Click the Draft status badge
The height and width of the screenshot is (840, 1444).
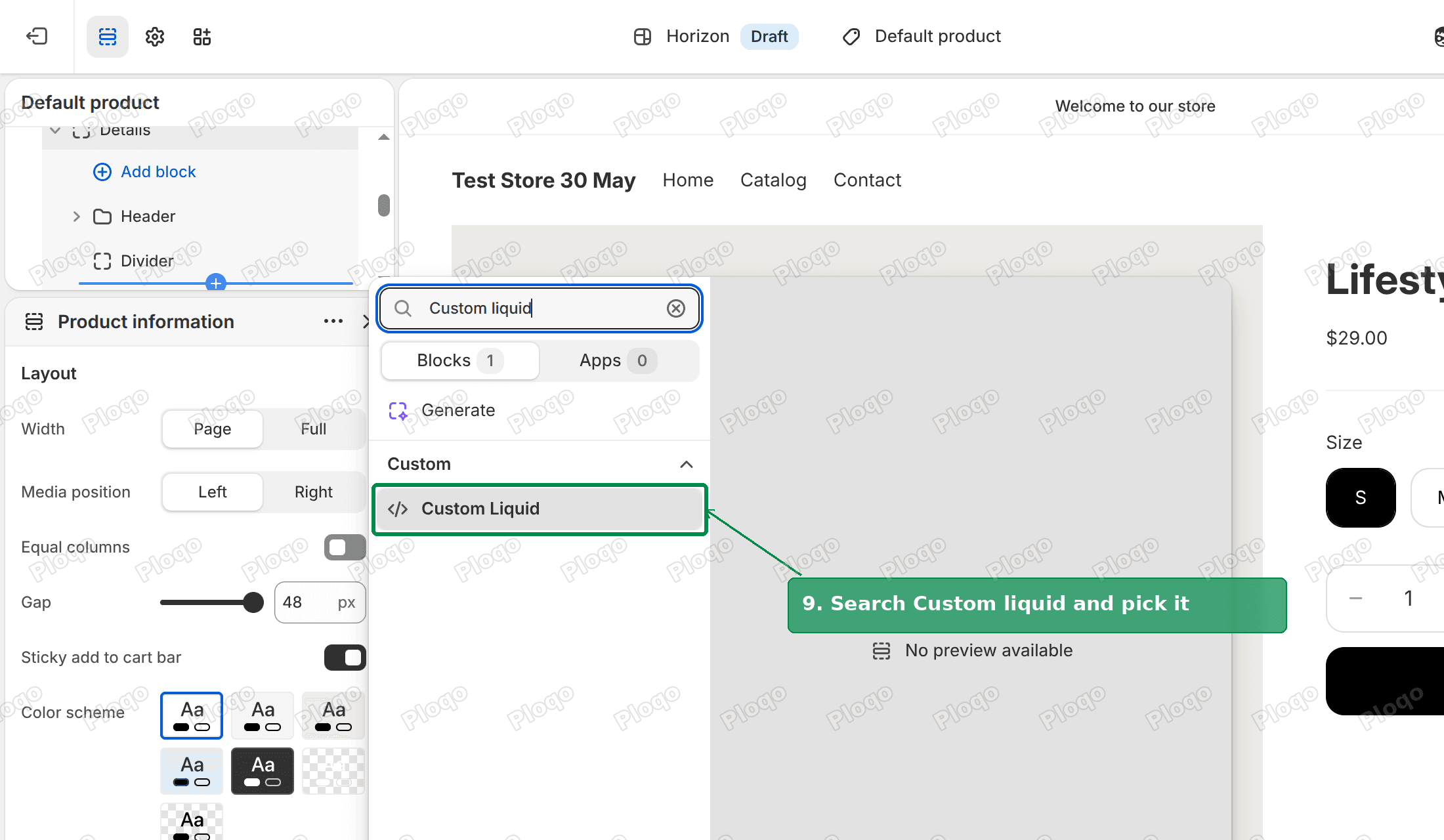769,36
